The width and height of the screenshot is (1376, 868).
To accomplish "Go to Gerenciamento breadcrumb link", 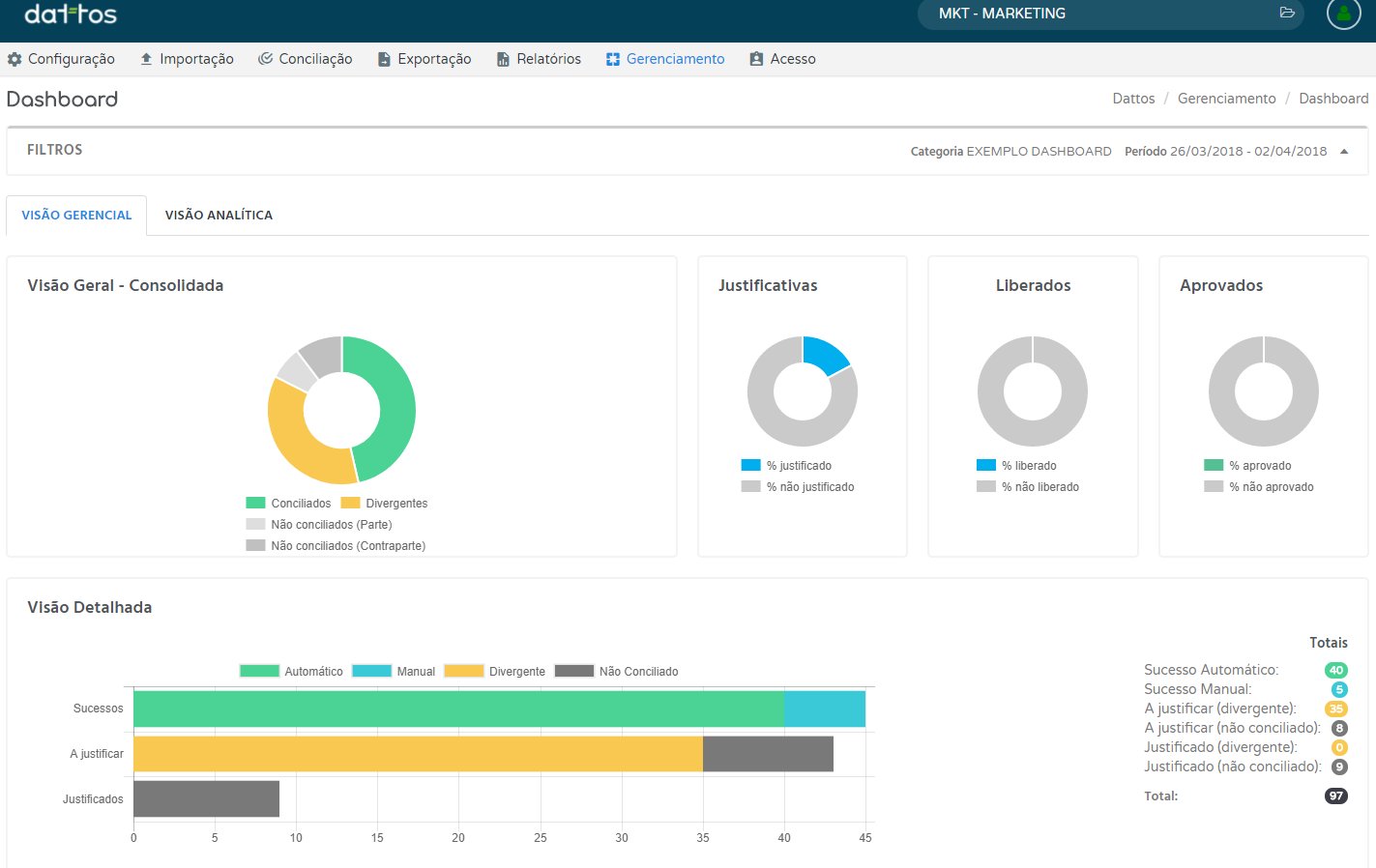I will point(1226,99).
